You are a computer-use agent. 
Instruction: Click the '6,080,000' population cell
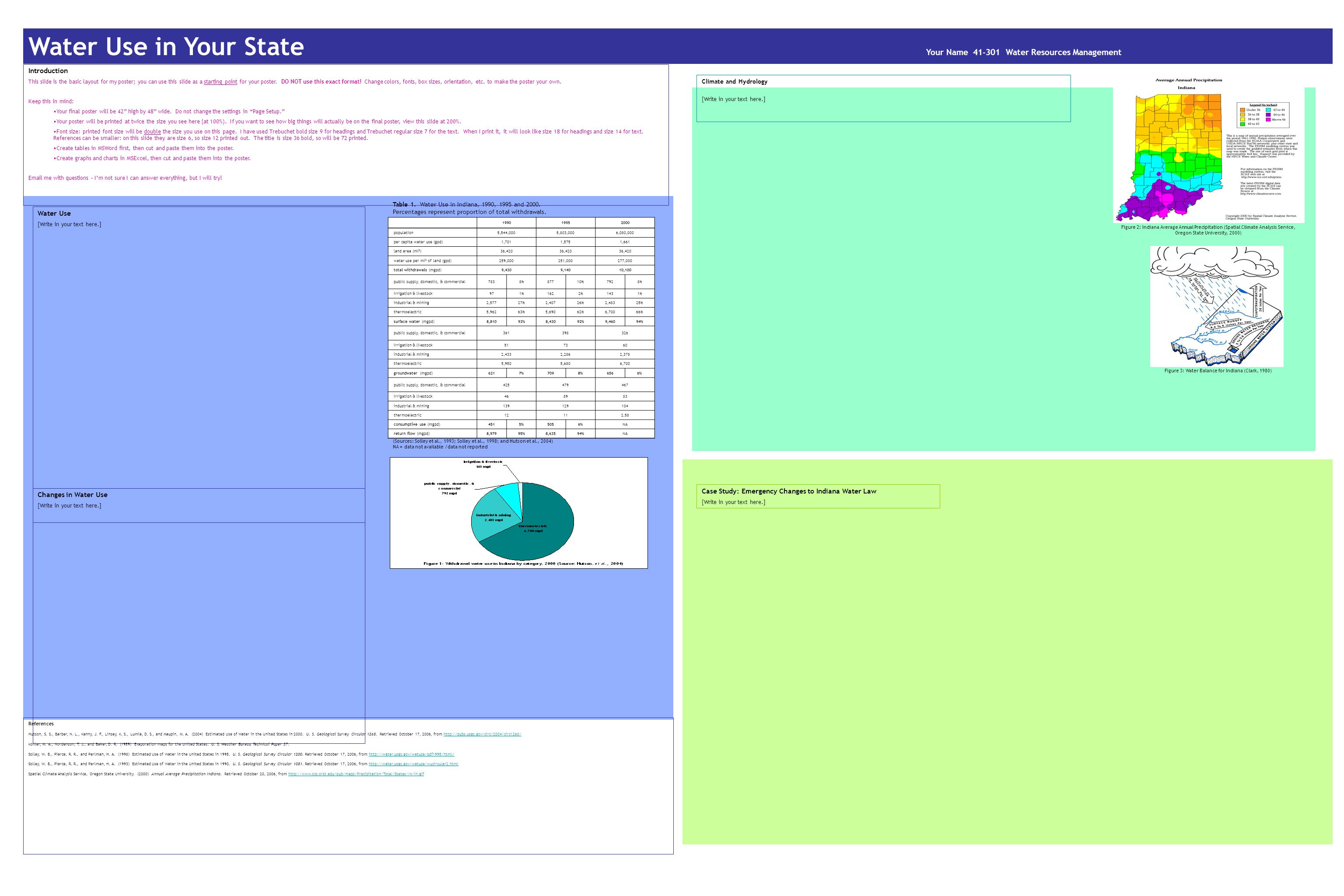tap(625, 233)
